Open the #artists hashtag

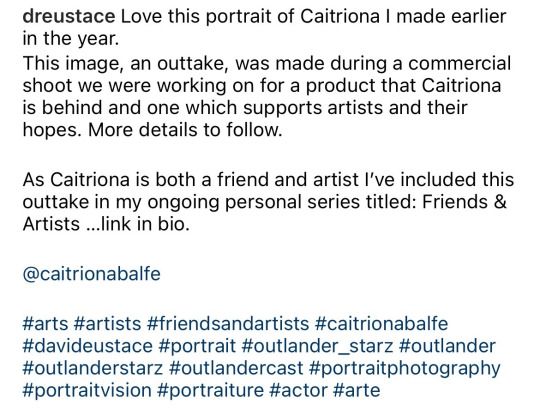click(107, 324)
